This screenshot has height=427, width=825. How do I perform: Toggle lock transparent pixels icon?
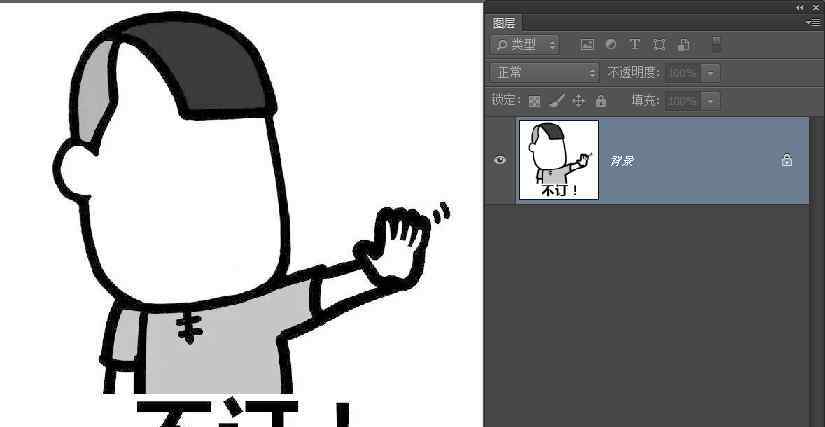click(x=534, y=101)
